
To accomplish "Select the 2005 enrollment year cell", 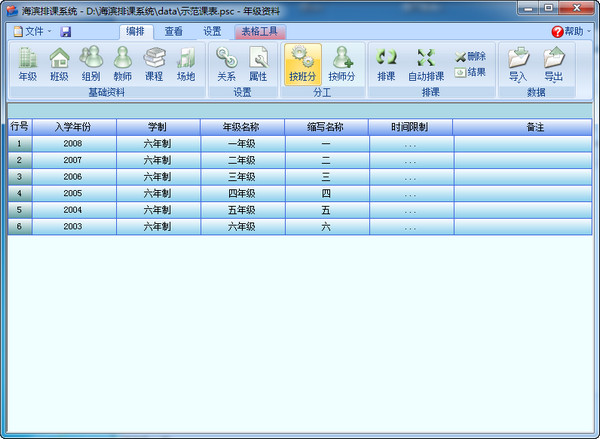I will 73,193.
